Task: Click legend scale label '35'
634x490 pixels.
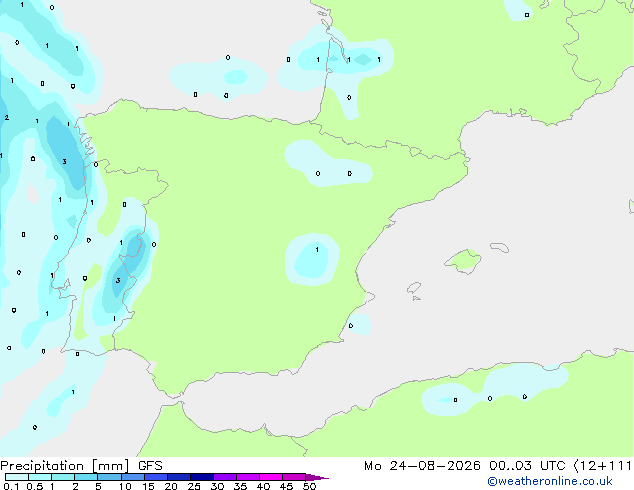Action: click(240, 486)
